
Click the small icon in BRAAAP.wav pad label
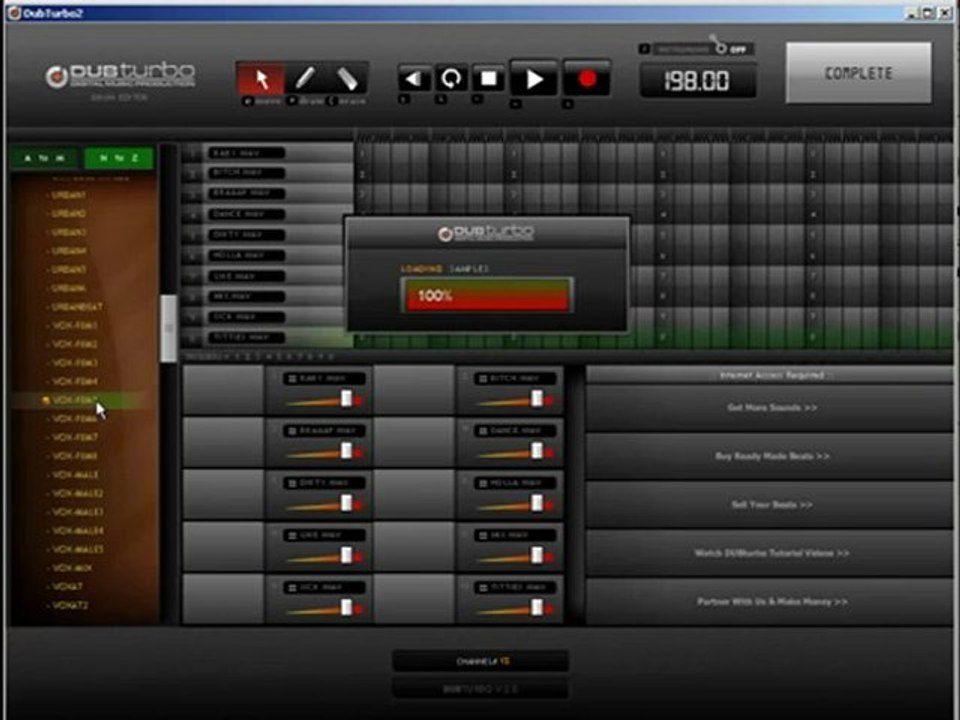point(293,431)
